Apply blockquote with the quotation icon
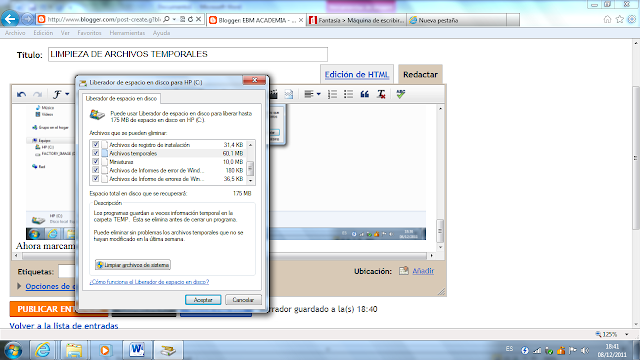The height and width of the screenshot is (360, 640). click(364, 94)
